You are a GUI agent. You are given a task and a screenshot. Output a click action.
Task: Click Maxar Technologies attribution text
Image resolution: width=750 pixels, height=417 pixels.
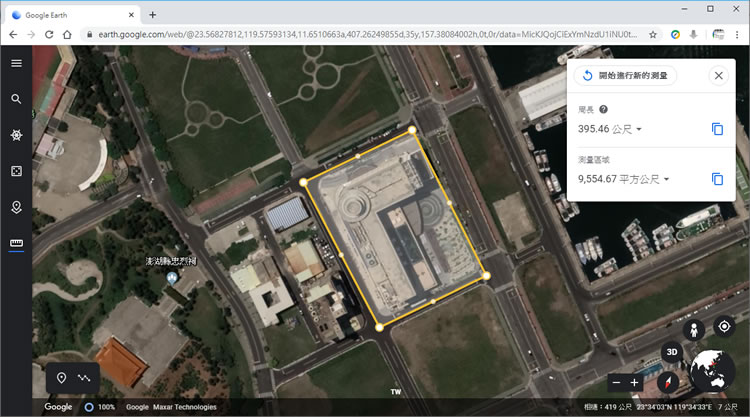[x=185, y=407]
